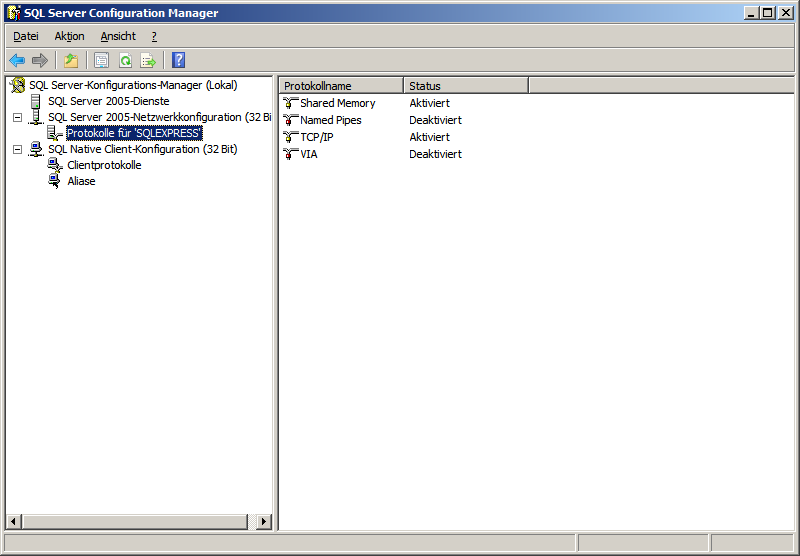Collapse the SQL Native Client-Konfiguration node
800x556 pixels.
17,150
